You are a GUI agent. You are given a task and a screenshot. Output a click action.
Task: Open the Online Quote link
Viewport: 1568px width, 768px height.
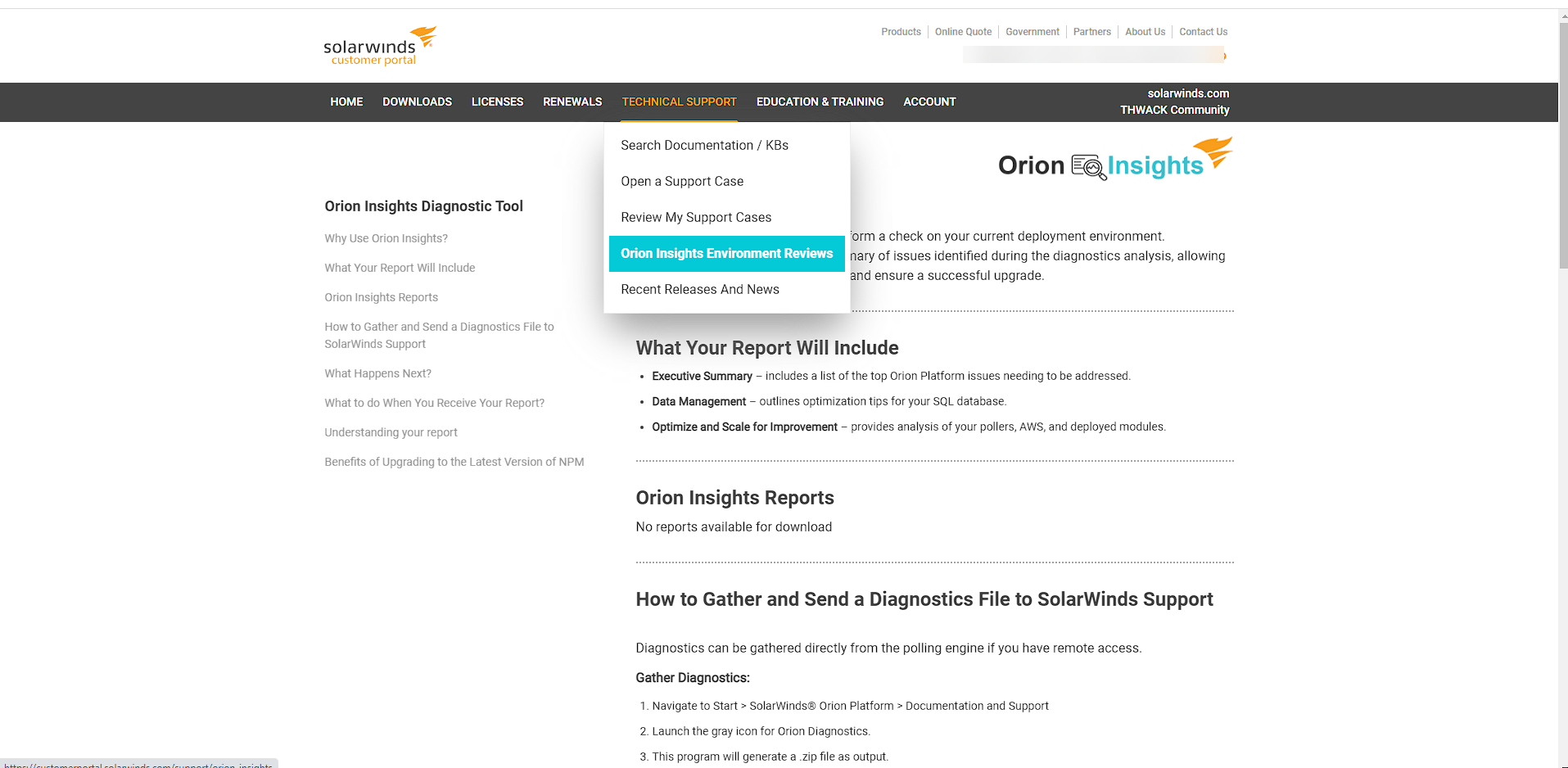point(963,32)
